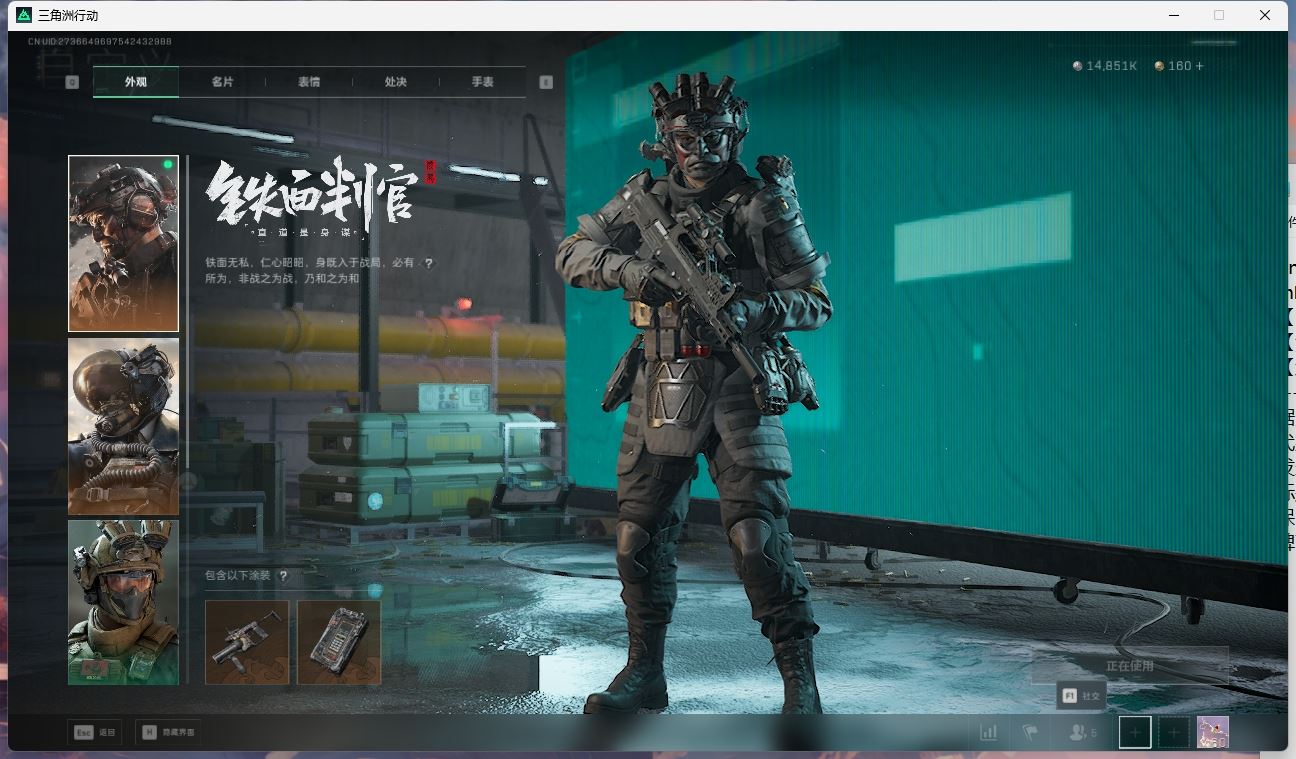The image size is (1296, 759).
Task: Open the player avatar in bottom bar
Action: [x=1212, y=732]
